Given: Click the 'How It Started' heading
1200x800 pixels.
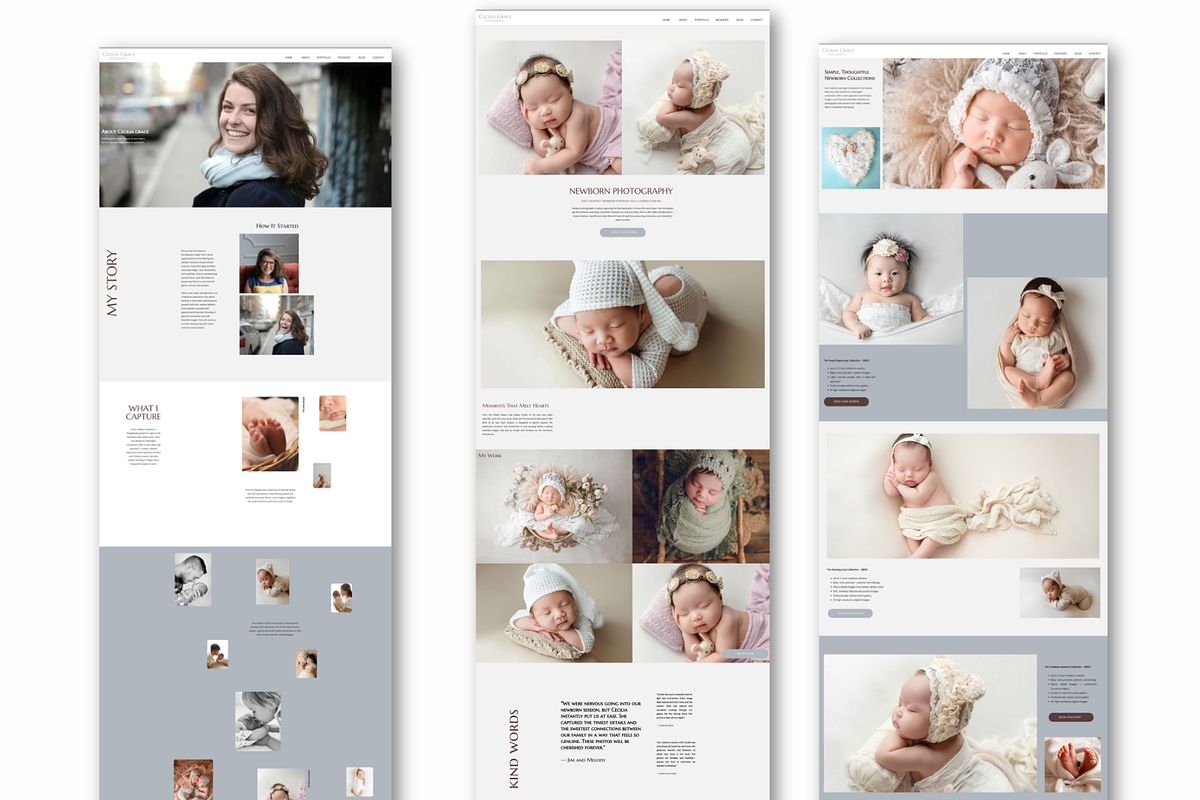Looking at the screenshot, I should [x=277, y=226].
